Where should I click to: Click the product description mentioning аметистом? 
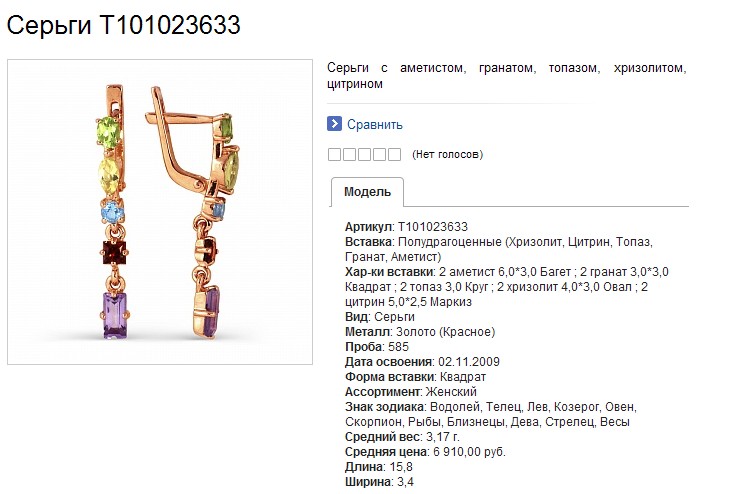click(x=506, y=76)
